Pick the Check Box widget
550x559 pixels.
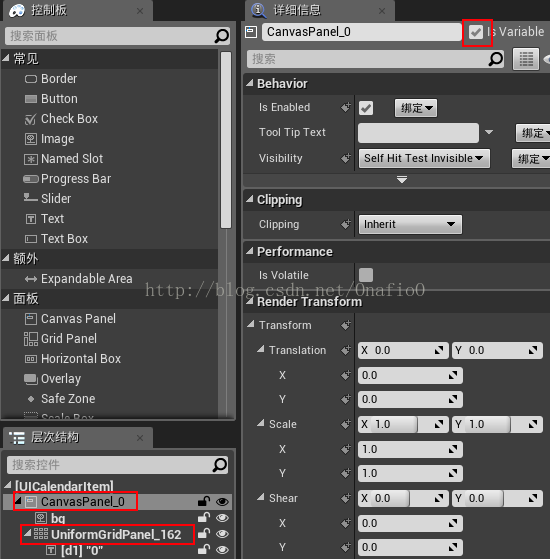(x=61, y=119)
